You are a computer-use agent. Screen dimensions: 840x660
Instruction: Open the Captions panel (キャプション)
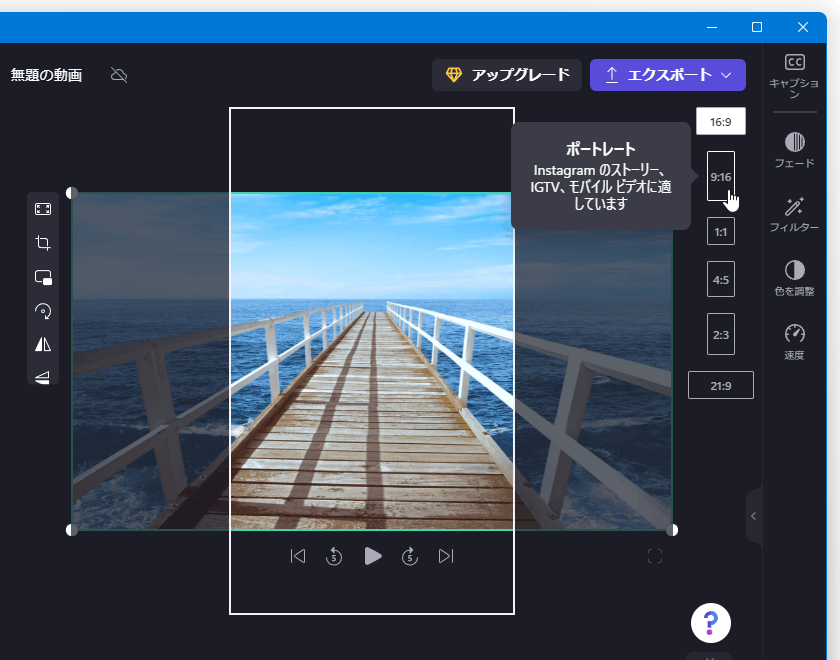pyautogui.click(x=794, y=77)
